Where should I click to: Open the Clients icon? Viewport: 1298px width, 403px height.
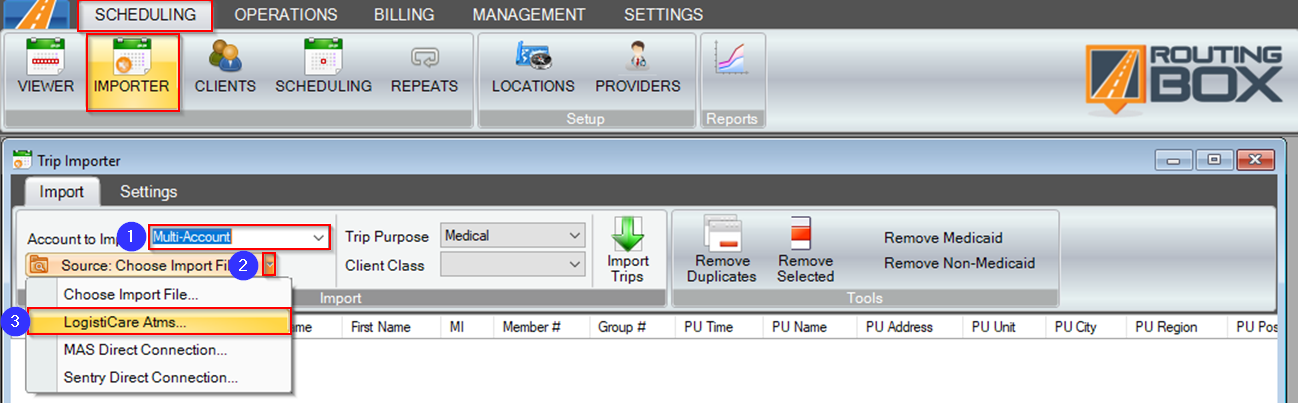tap(225, 68)
